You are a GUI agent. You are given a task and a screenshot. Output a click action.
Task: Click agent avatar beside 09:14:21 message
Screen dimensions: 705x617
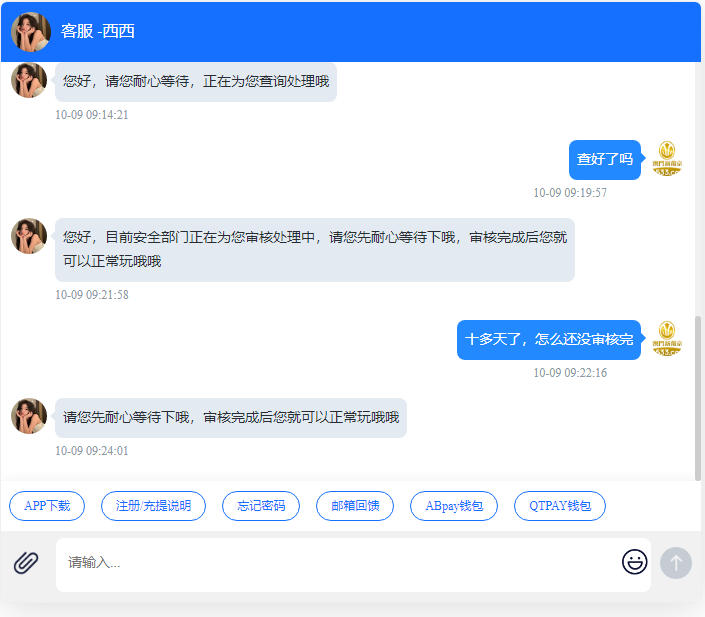(29, 80)
